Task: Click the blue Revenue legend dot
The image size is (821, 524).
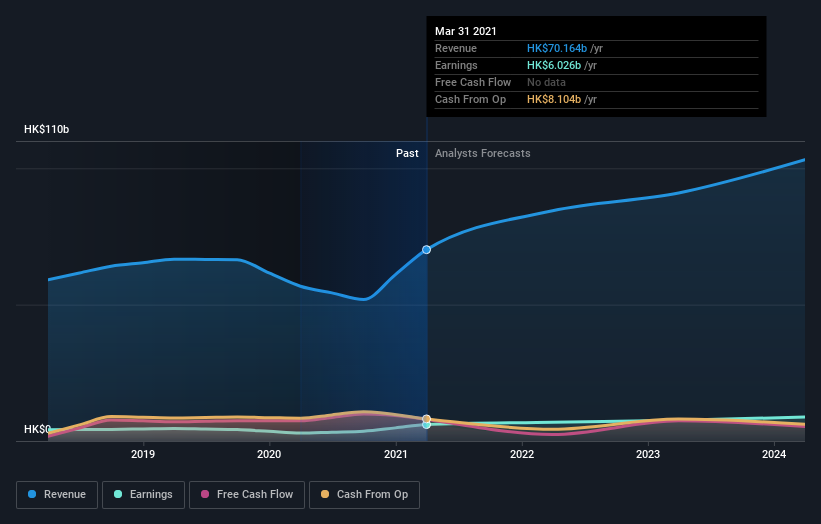Action: click(32, 494)
